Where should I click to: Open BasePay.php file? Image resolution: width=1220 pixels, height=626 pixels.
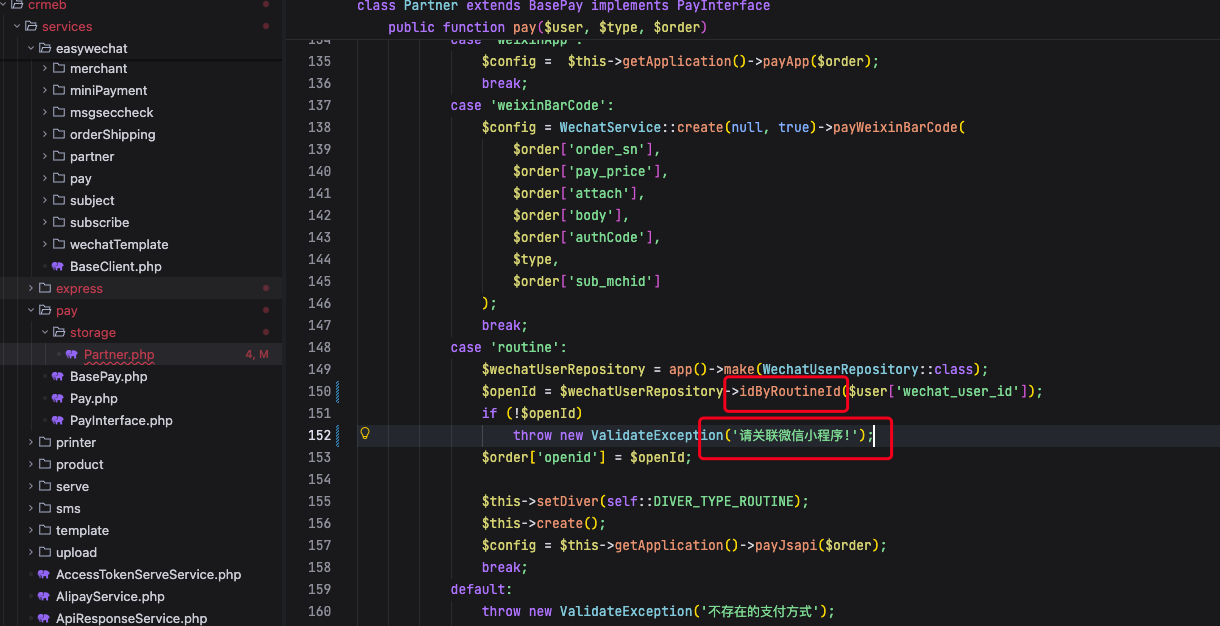108,376
